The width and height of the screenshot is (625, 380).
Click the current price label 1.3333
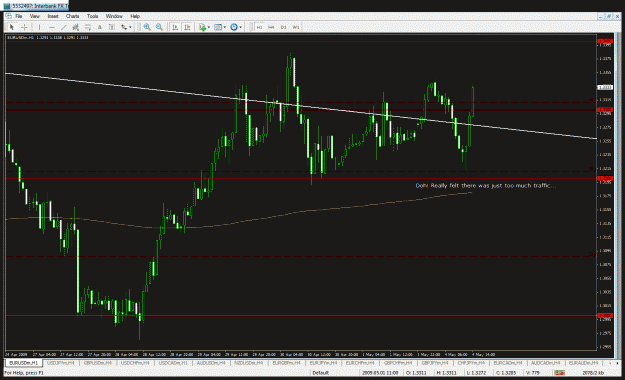click(x=605, y=87)
